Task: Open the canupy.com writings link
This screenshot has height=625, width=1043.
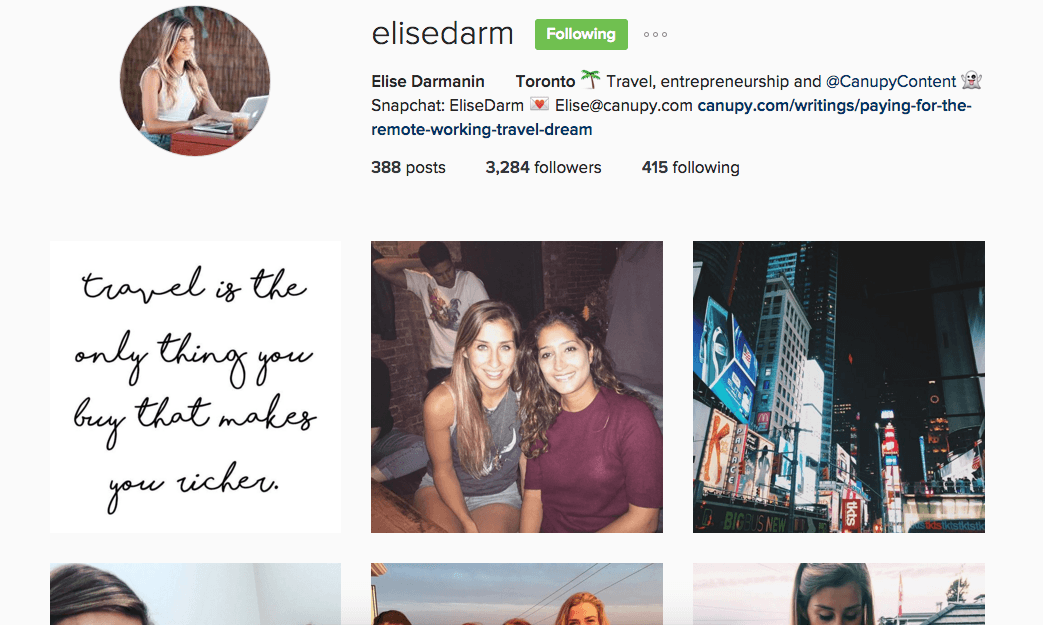Action: pos(671,118)
